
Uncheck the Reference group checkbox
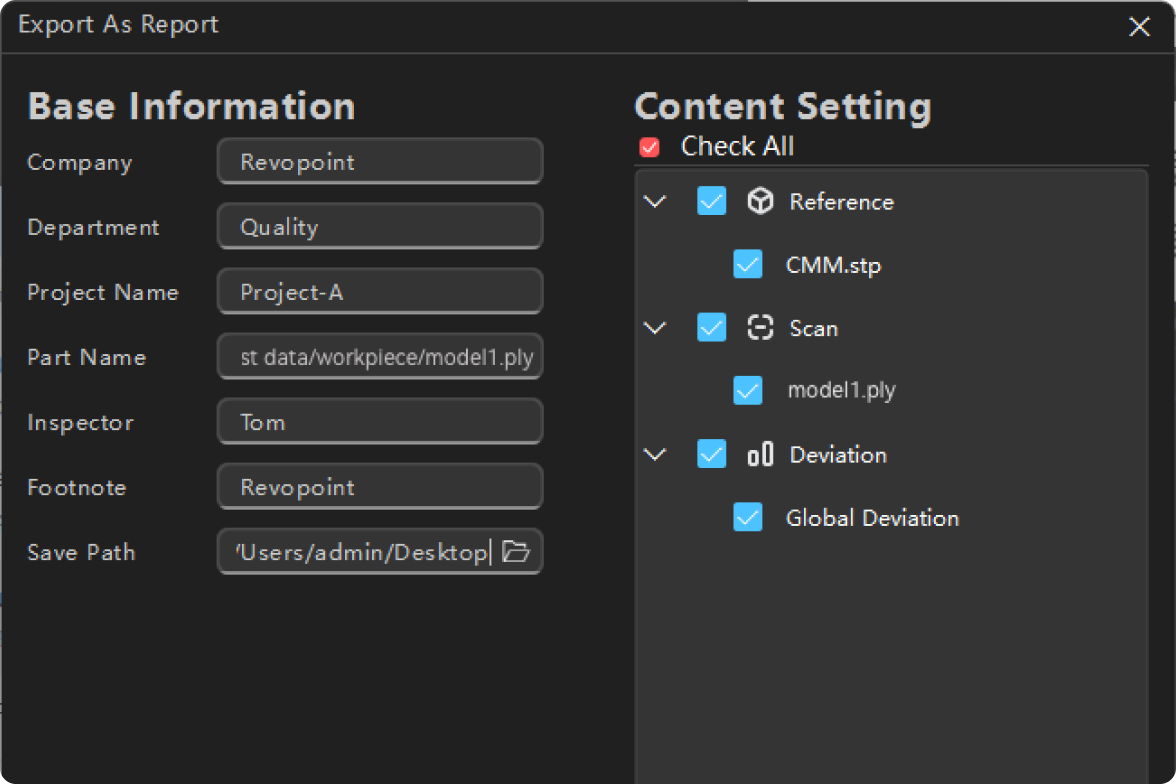tap(711, 201)
